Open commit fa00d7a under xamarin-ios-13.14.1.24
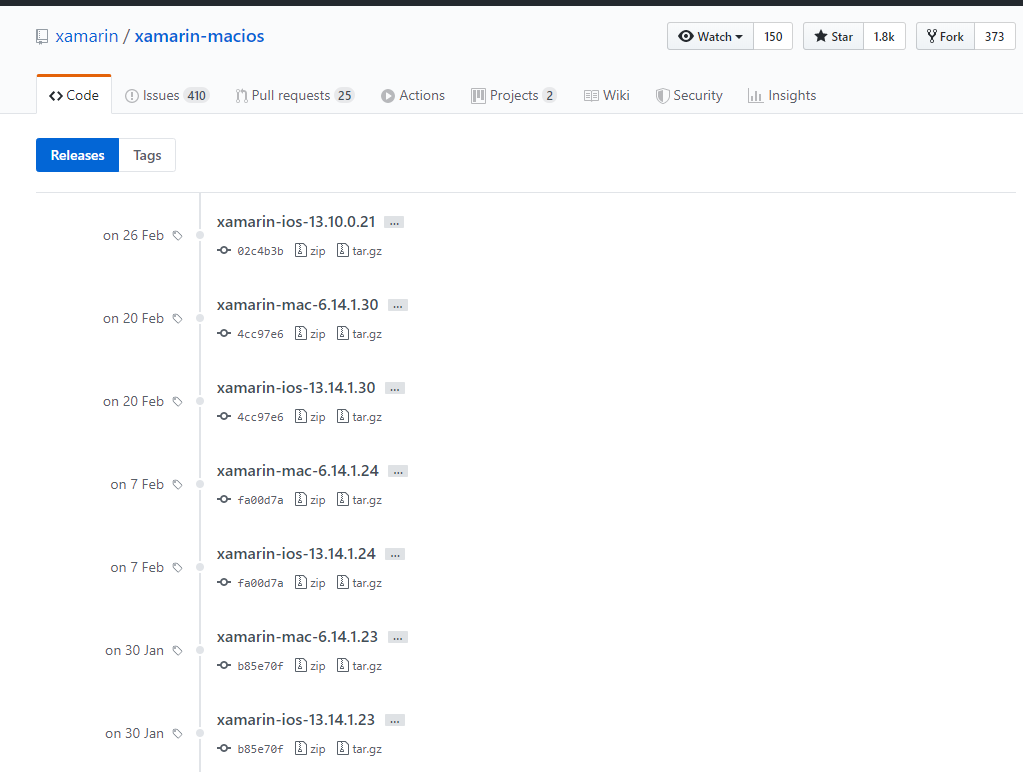Image resolution: width=1023 pixels, height=772 pixels. pyautogui.click(x=260, y=583)
